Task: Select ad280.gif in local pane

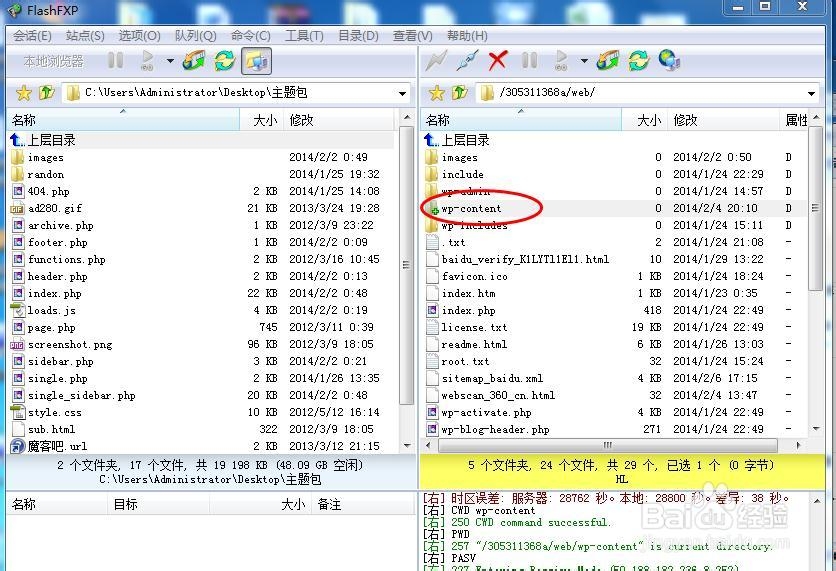Action: pyautogui.click(x=202, y=208)
